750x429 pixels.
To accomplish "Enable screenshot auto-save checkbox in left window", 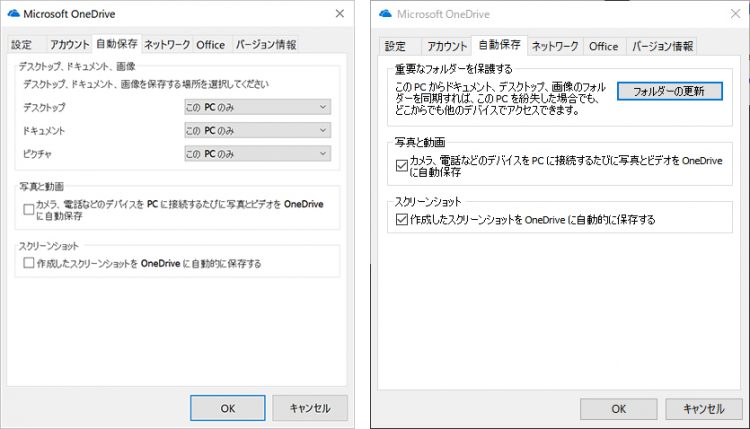I will tap(29, 263).
